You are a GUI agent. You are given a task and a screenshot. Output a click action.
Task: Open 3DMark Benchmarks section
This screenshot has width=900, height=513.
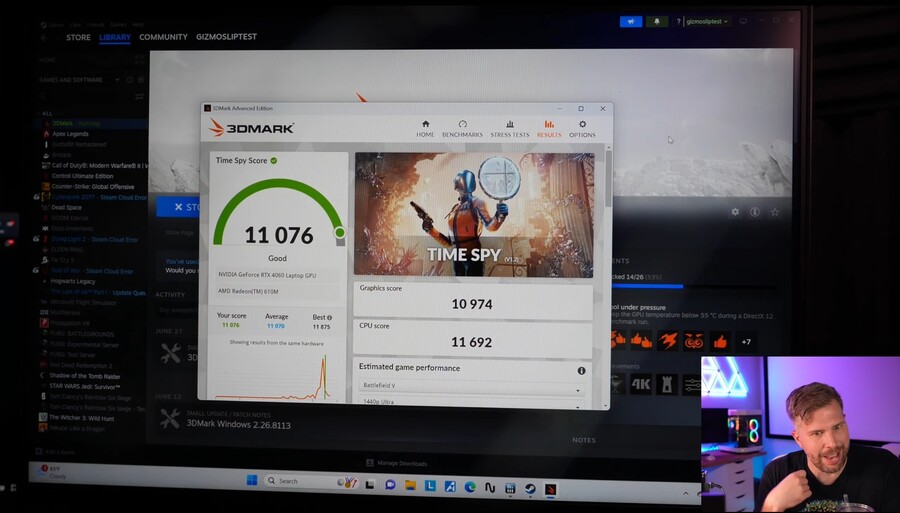point(462,129)
